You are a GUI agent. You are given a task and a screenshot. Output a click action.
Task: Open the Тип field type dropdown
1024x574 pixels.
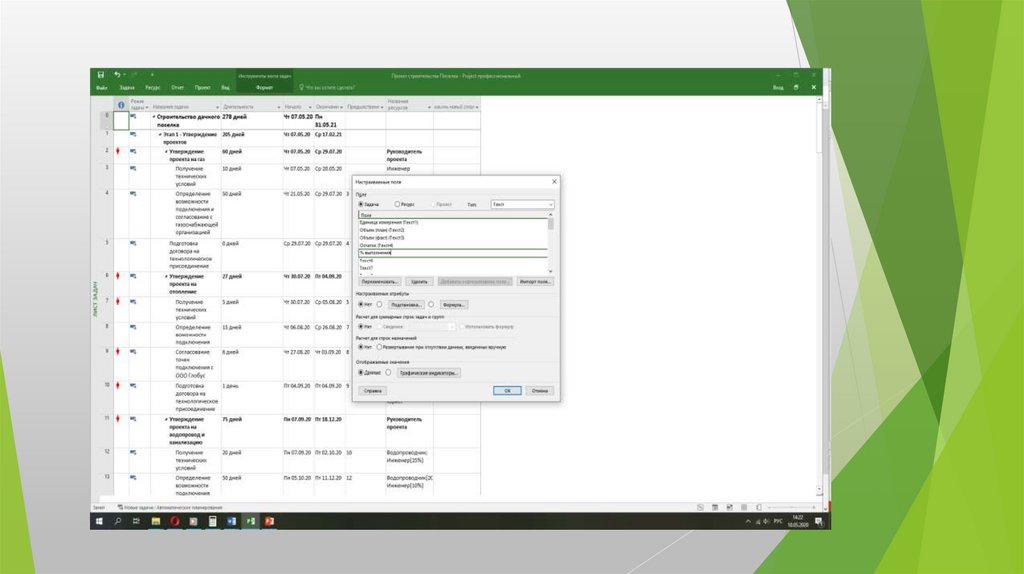[x=549, y=204]
